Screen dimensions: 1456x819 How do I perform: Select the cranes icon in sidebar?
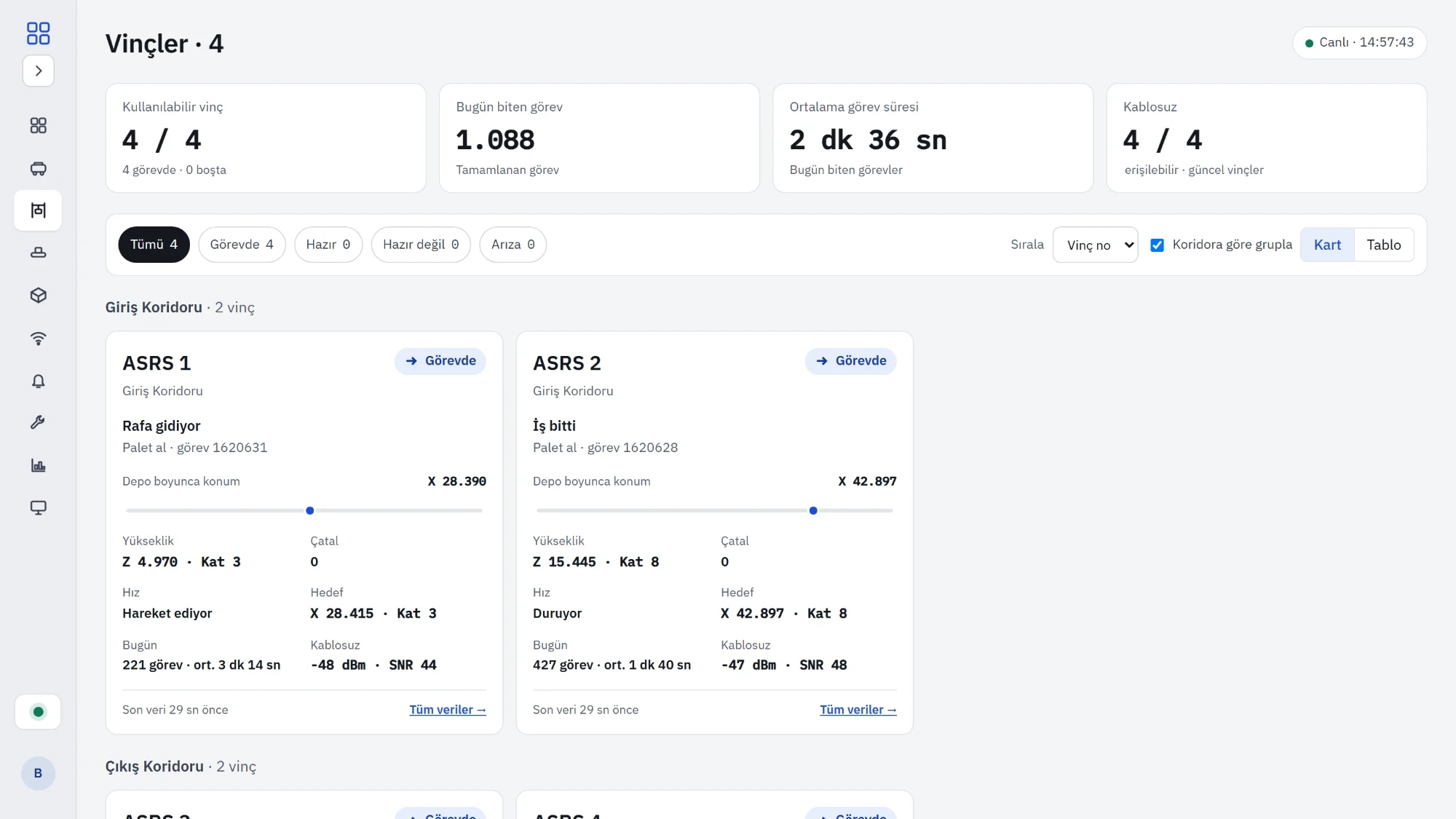tap(39, 210)
